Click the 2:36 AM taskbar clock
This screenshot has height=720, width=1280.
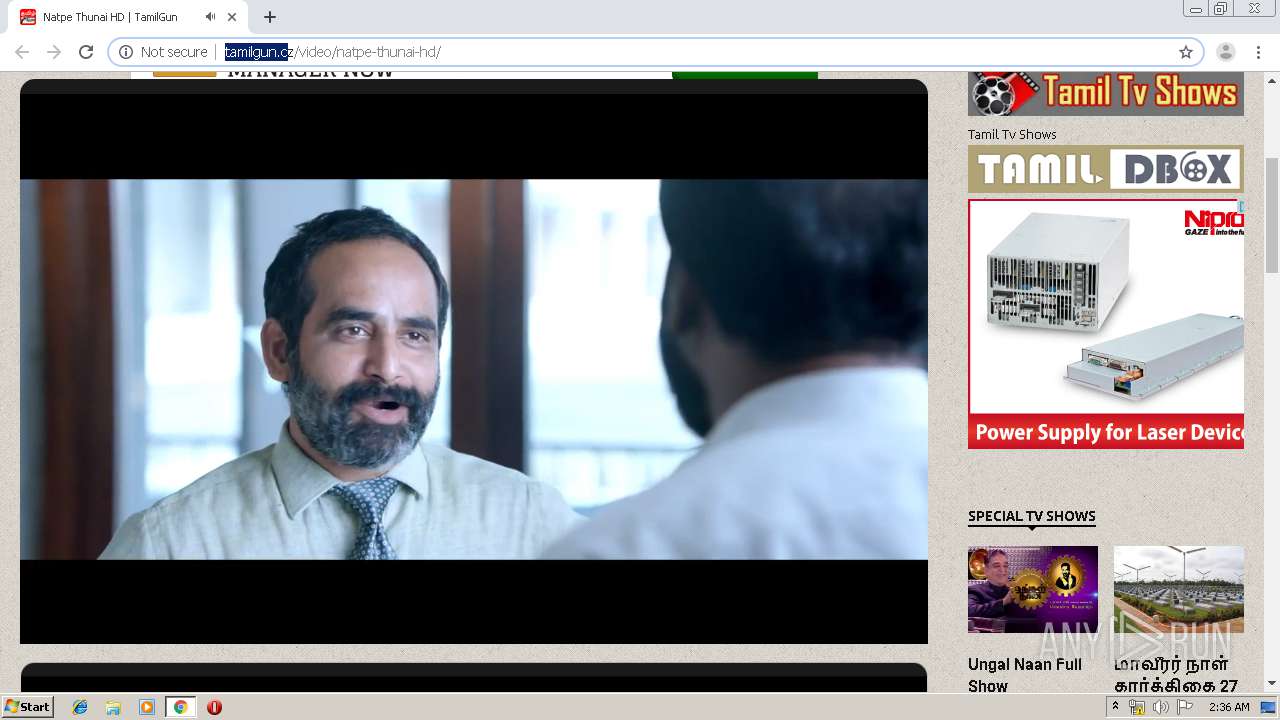click(x=1229, y=707)
